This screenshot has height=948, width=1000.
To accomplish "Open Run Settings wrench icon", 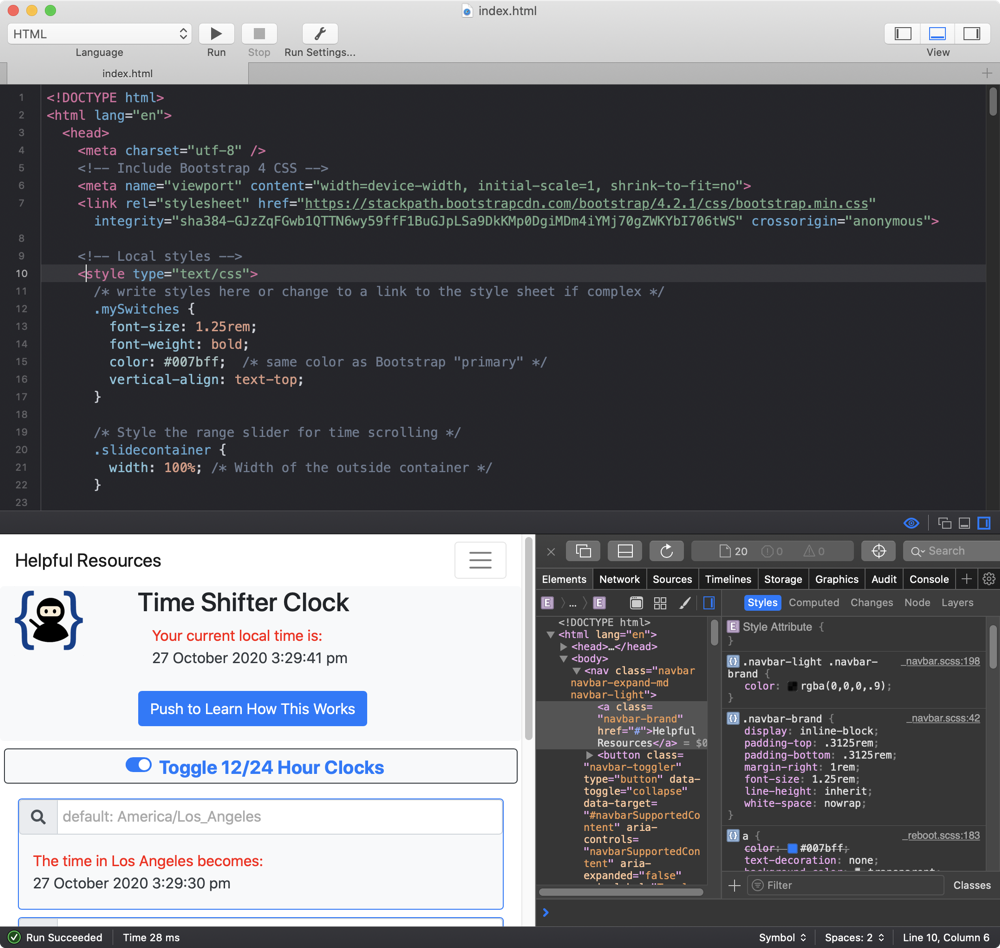I will point(319,34).
